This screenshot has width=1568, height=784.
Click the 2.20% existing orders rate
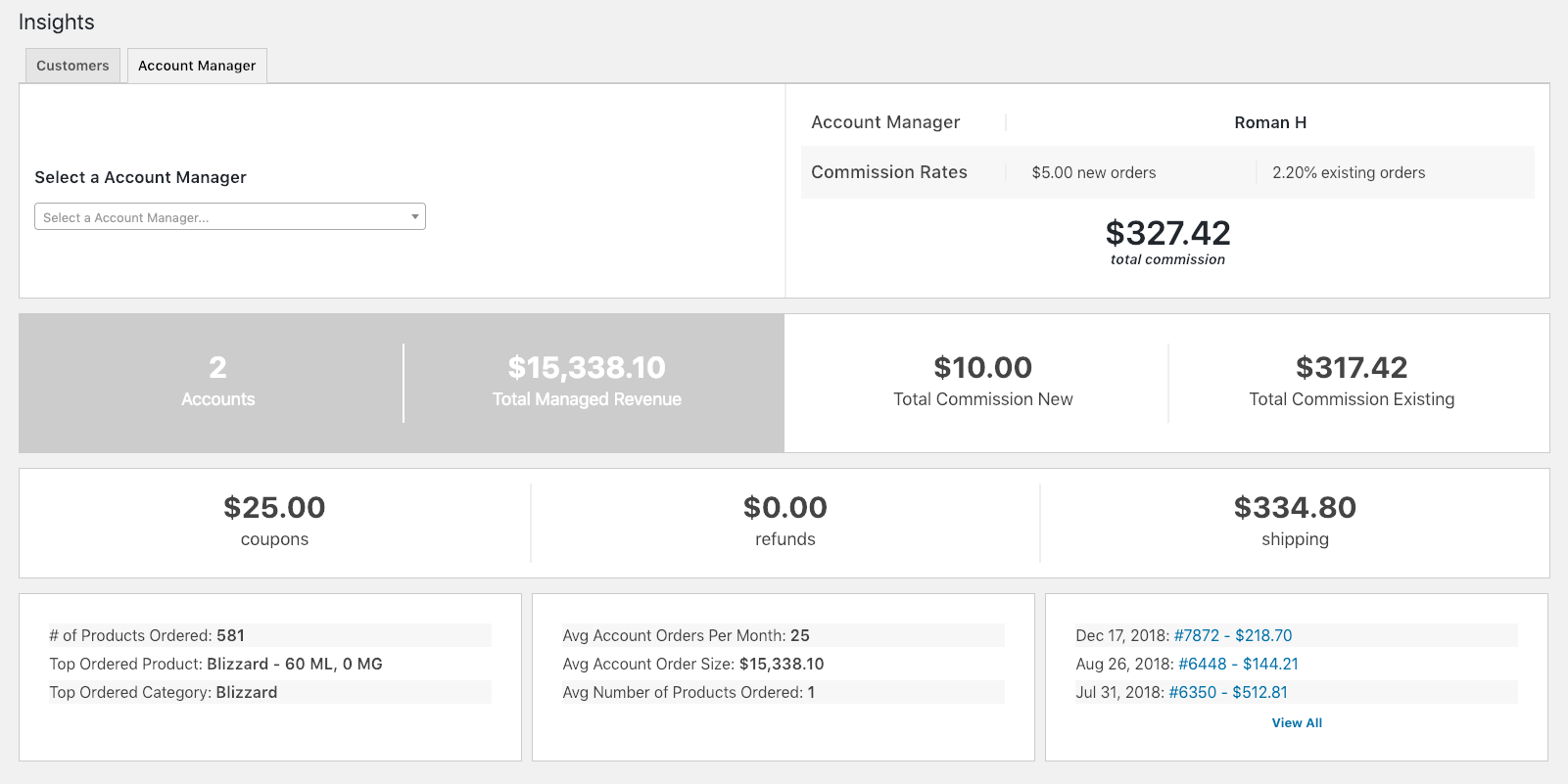pyautogui.click(x=1349, y=172)
